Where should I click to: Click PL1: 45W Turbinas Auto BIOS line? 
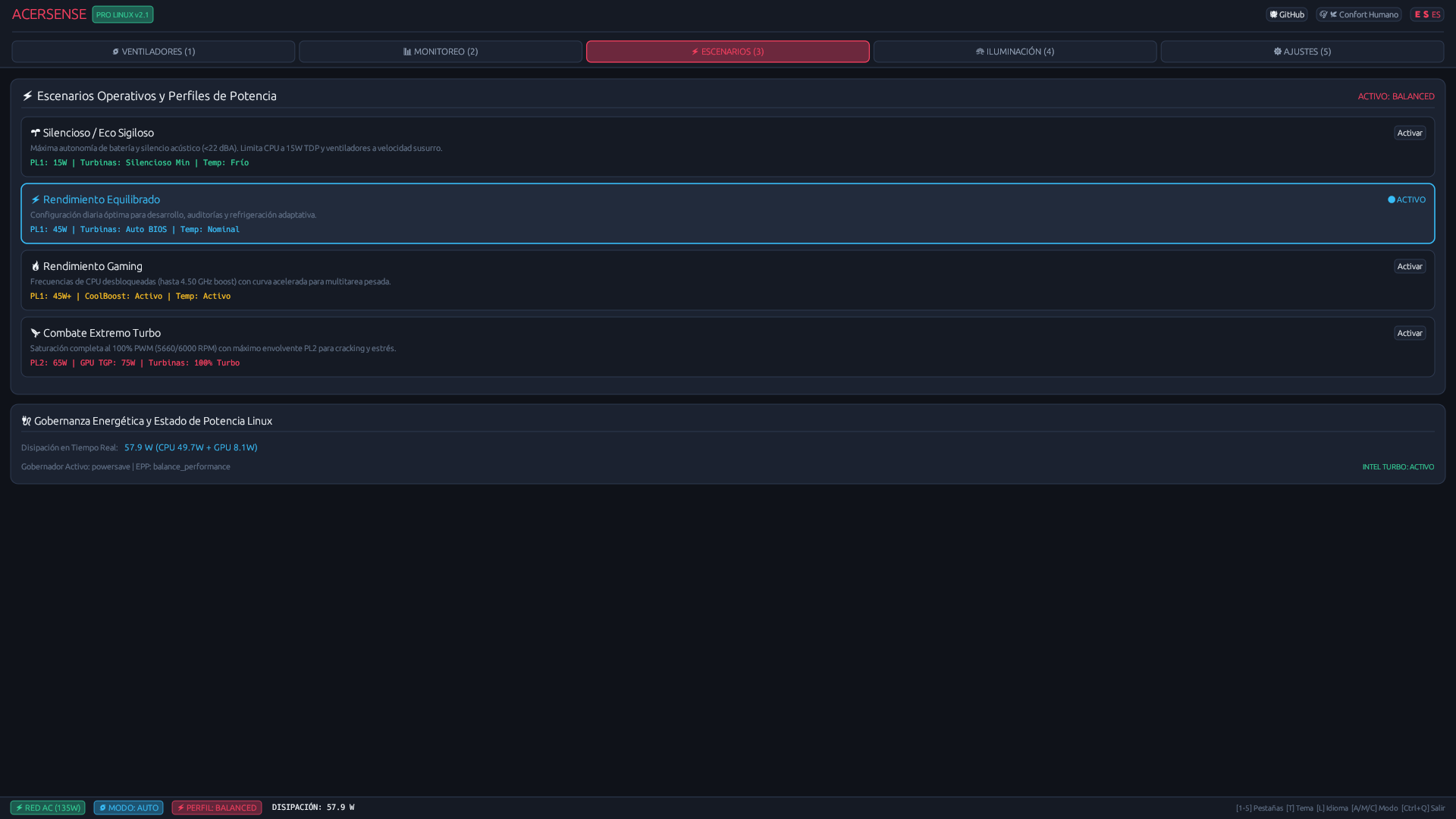click(135, 229)
